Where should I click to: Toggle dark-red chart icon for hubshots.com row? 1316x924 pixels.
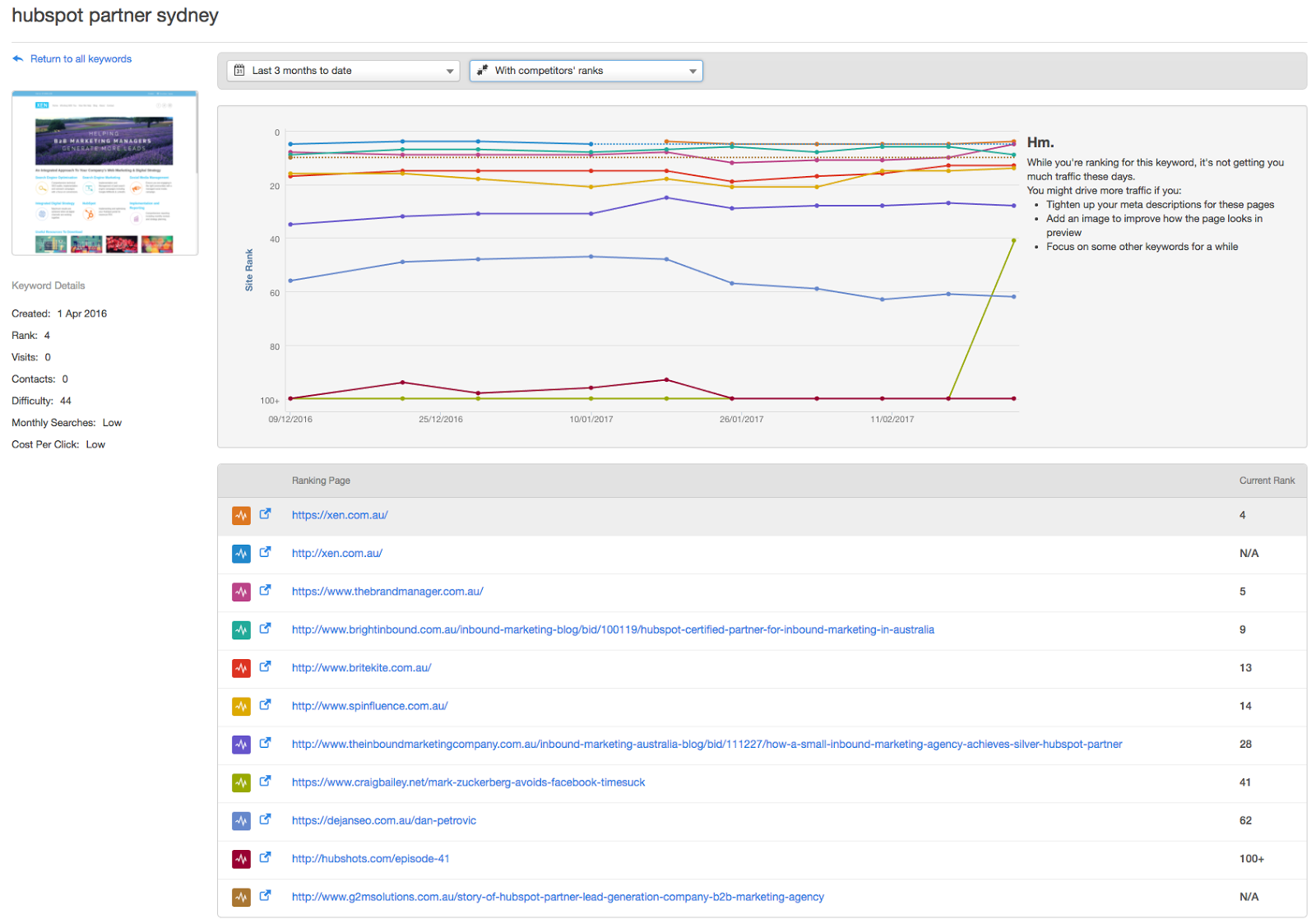(x=241, y=860)
